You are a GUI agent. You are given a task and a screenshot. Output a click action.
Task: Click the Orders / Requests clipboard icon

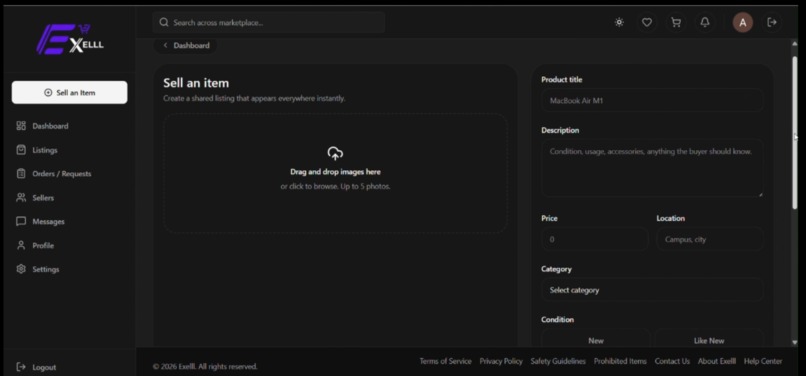click(21, 174)
